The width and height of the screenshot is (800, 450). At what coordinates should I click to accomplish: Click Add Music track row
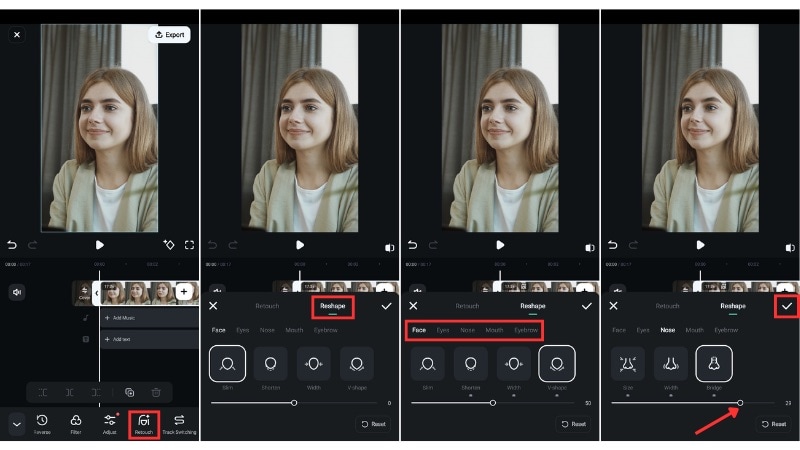[x=149, y=318]
